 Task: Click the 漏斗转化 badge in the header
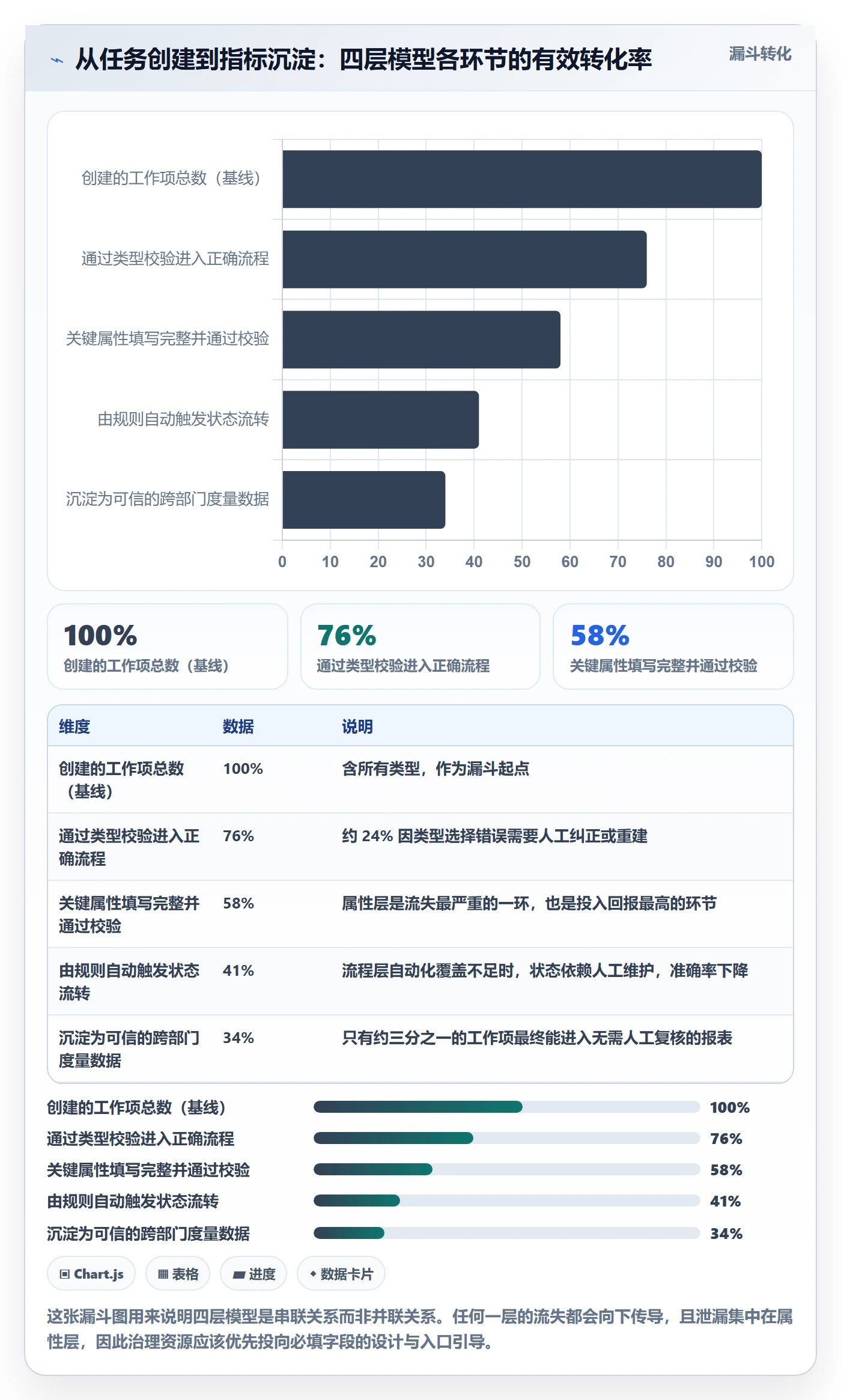click(x=760, y=54)
